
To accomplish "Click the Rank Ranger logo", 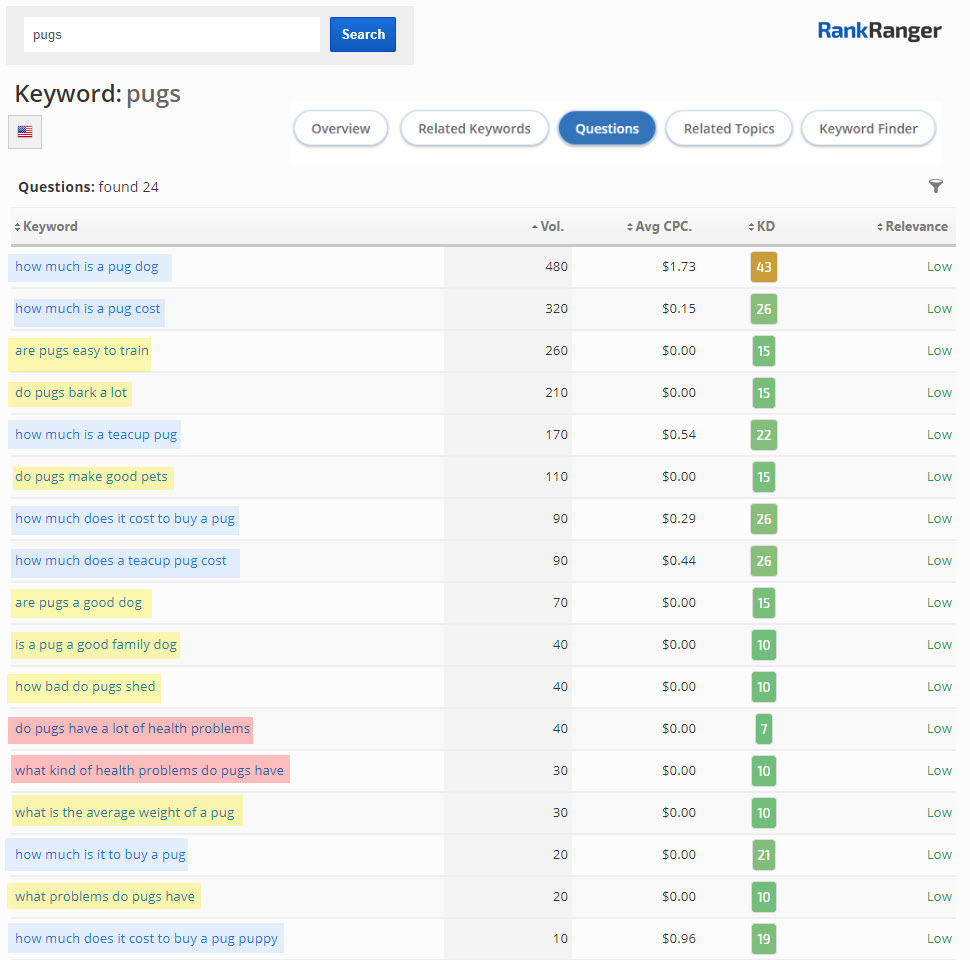I will (879, 31).
